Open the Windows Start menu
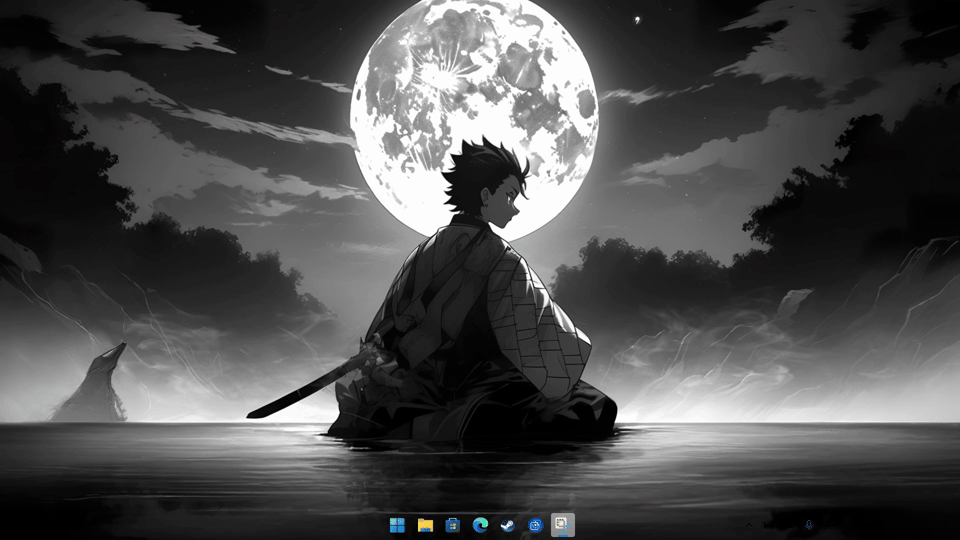 (x=397, y=525)
